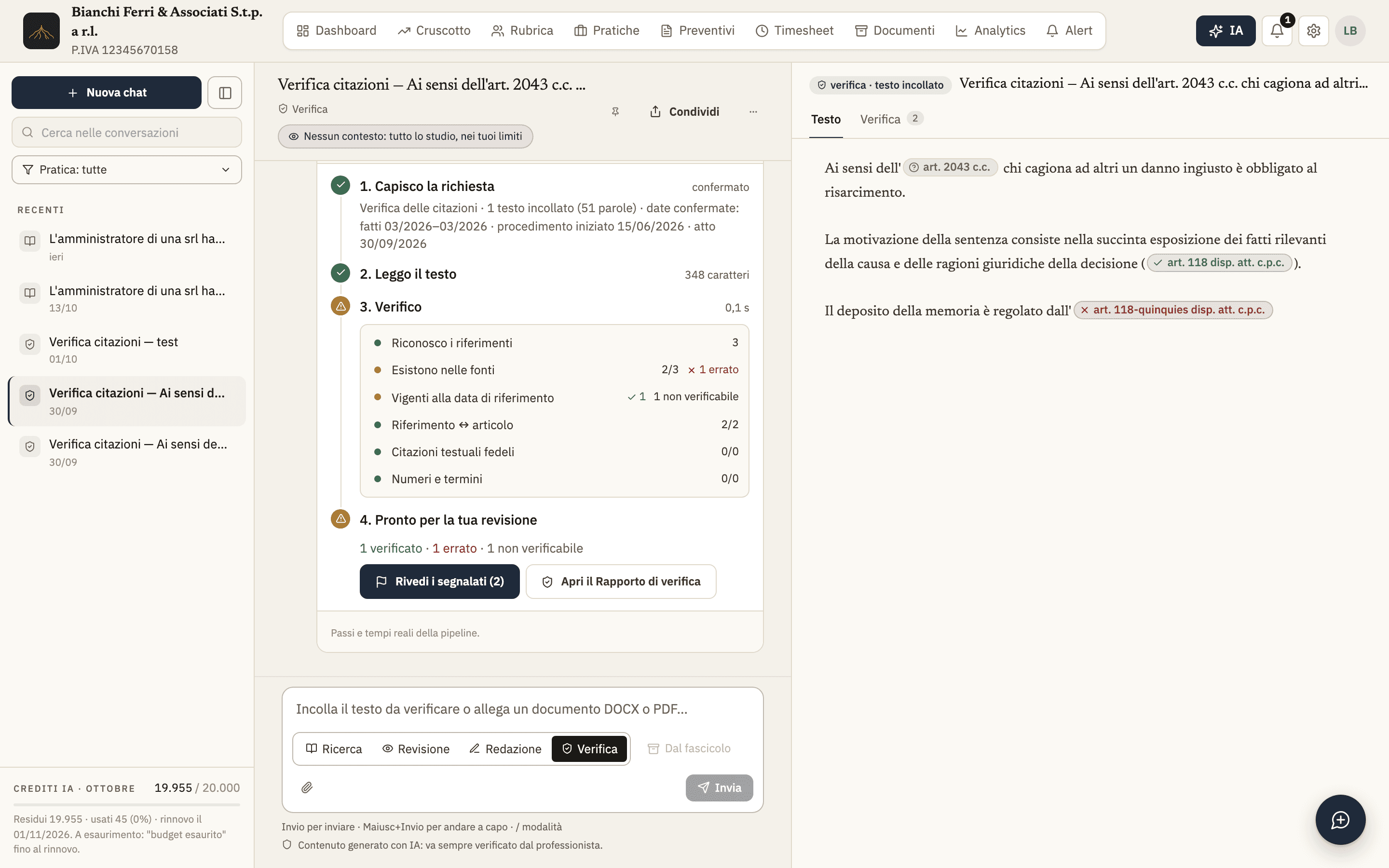The width and height of the screenshot is (1389, 868).
Task: Open the three-dots conversation menu
Action: 753,111
